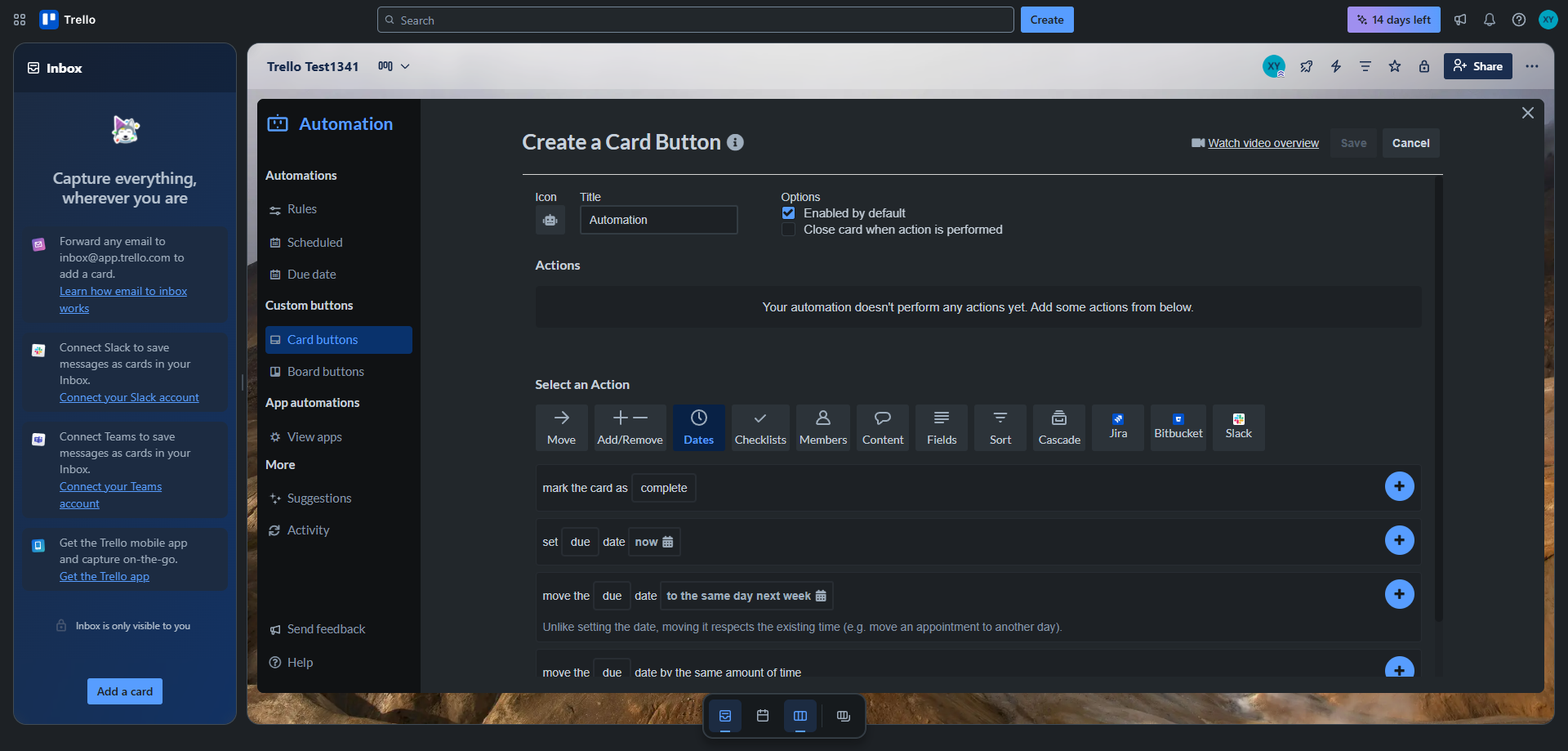
Task: Toggle the 'complete' option in mark card action
Action: click(664, 488)
